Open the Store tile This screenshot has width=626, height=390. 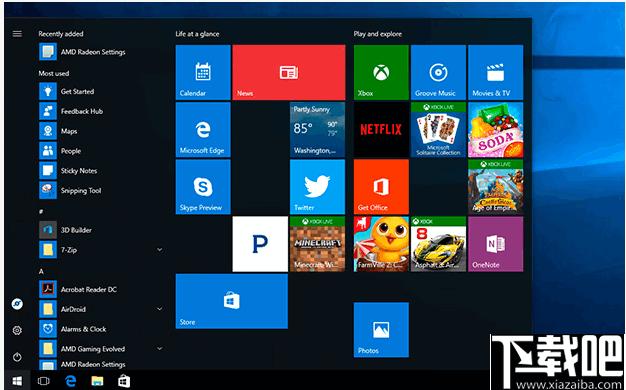[x=232, y=301]
